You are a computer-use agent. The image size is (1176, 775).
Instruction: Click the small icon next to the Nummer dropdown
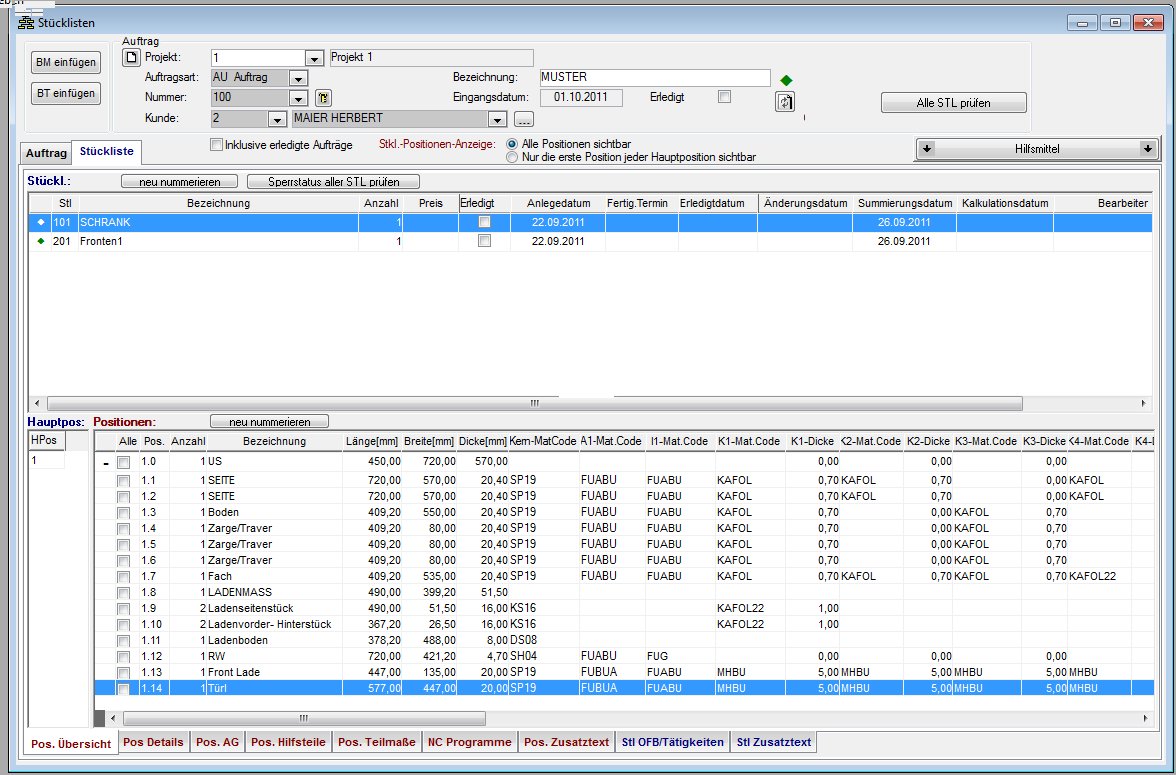tap(323, 98)
